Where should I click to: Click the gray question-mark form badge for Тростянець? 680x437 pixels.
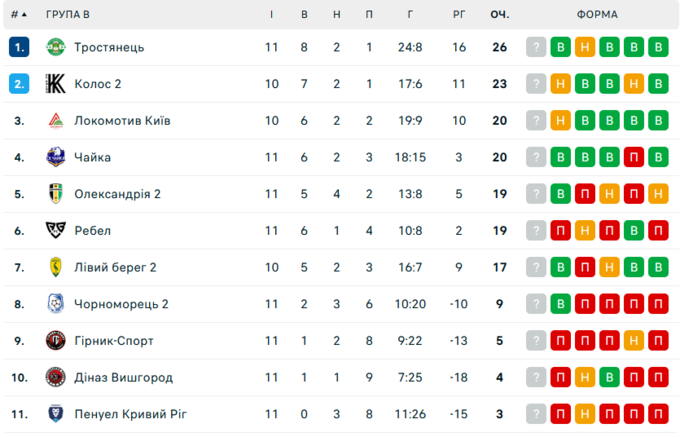pyautogui.click(x=537, y=47)
